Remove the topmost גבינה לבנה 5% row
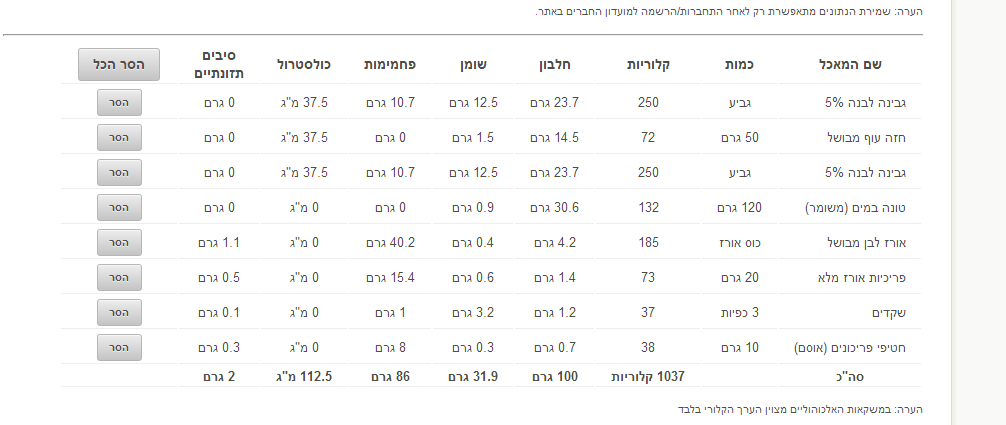The image size is (1006, 425). tap(119, 103)
